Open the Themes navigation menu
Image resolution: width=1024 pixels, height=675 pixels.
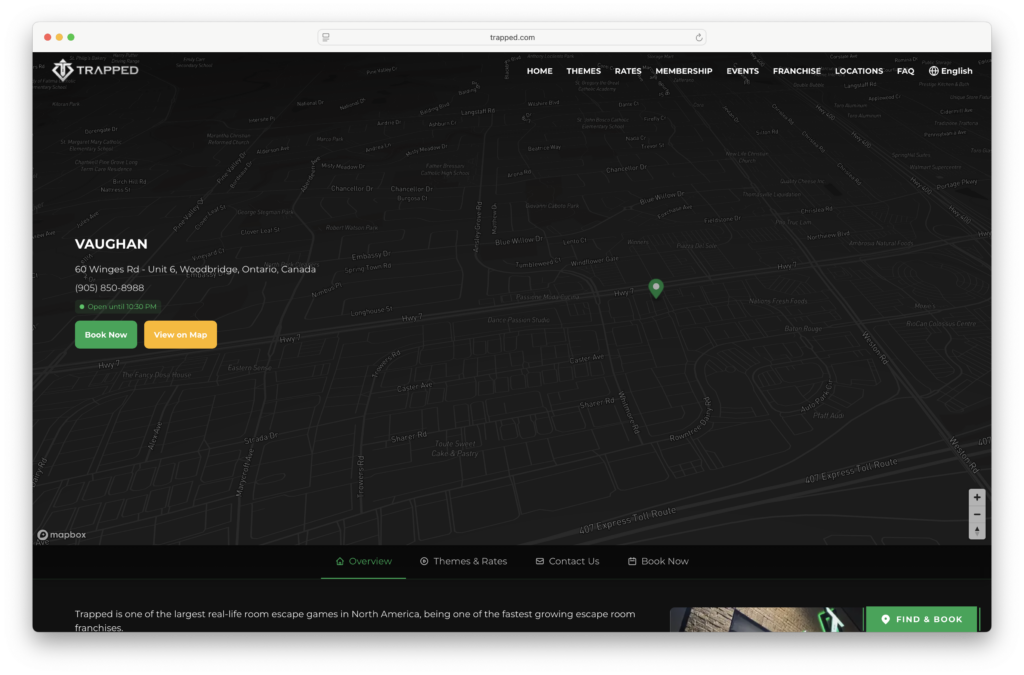click(x=583, y=71)
